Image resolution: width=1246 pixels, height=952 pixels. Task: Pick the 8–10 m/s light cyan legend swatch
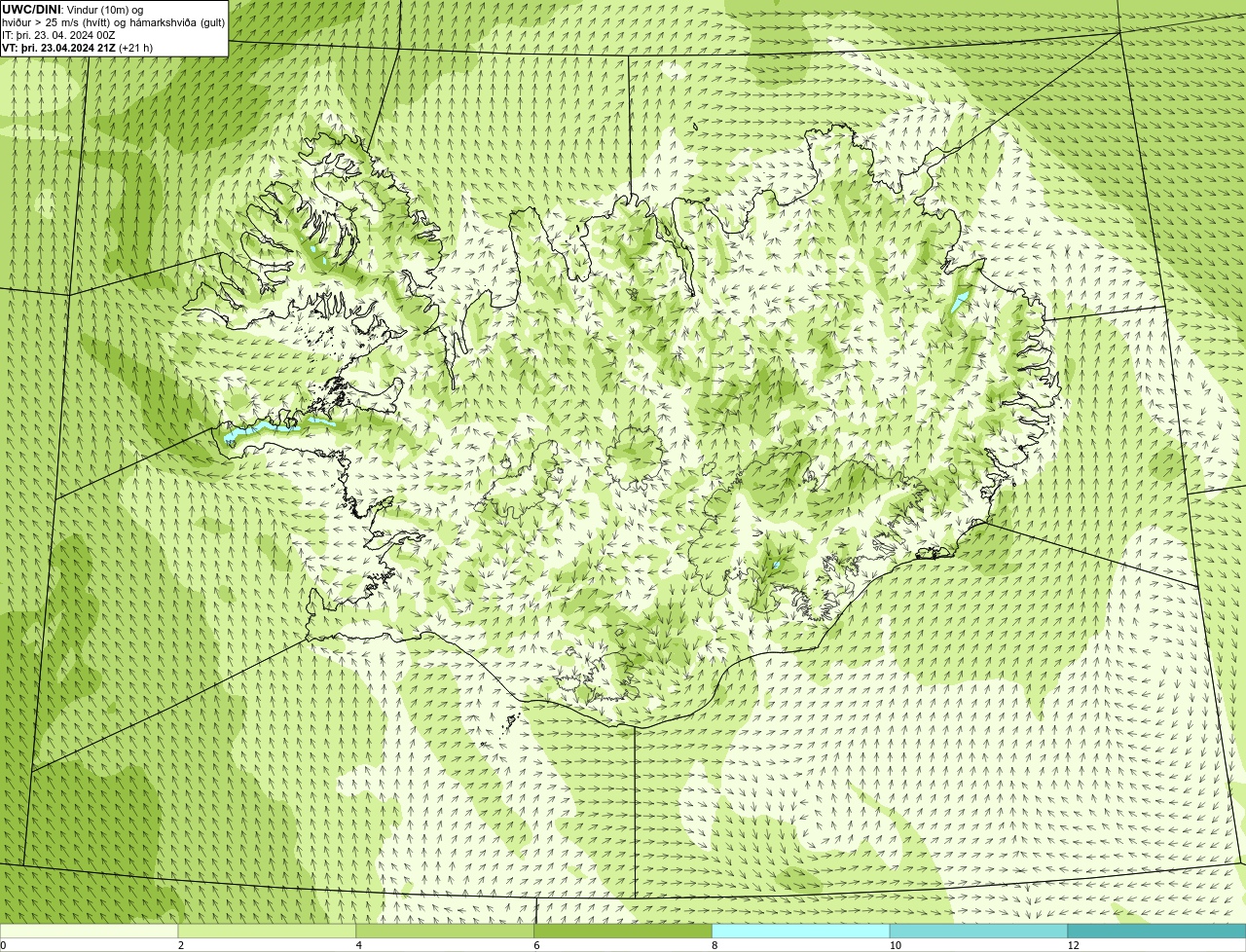pyautogui.click(x=801, y=932)
